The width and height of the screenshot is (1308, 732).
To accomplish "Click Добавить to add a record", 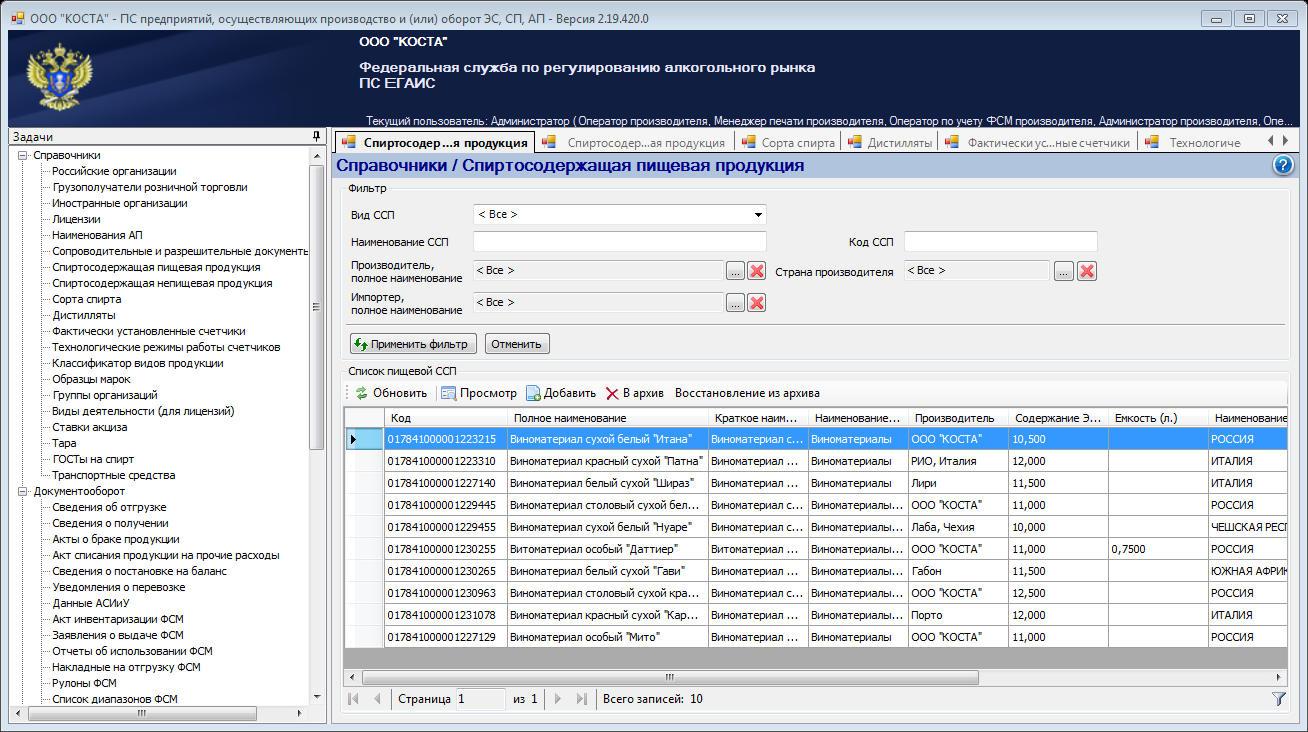I will (x=561, y=393).
